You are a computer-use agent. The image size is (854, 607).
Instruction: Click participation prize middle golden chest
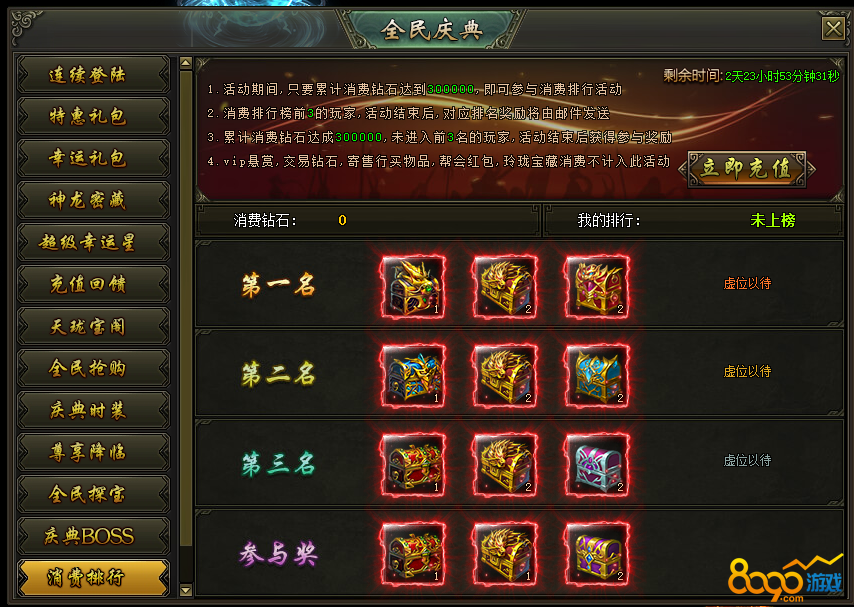pyautogui.click(x=505, y=554)
